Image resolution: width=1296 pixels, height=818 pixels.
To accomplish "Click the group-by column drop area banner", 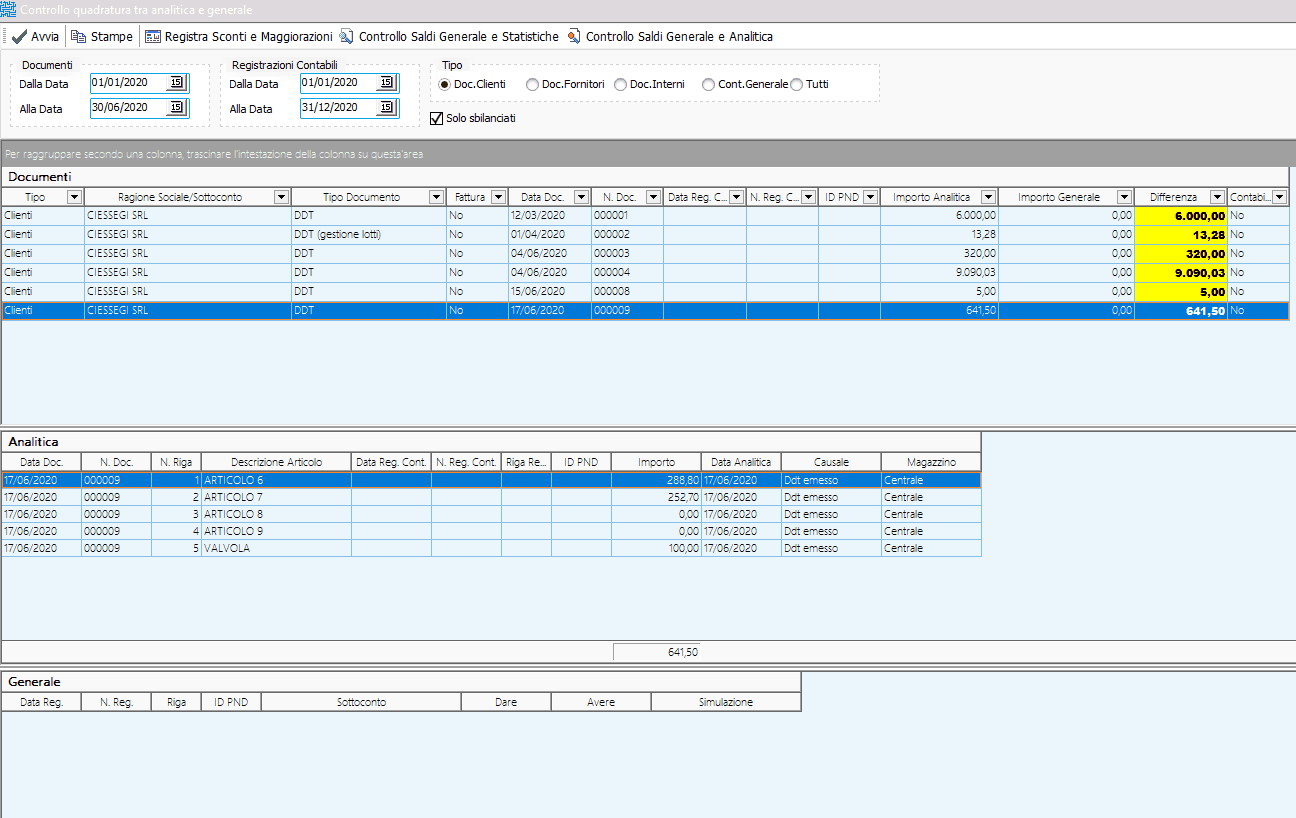I will point(648,154).
